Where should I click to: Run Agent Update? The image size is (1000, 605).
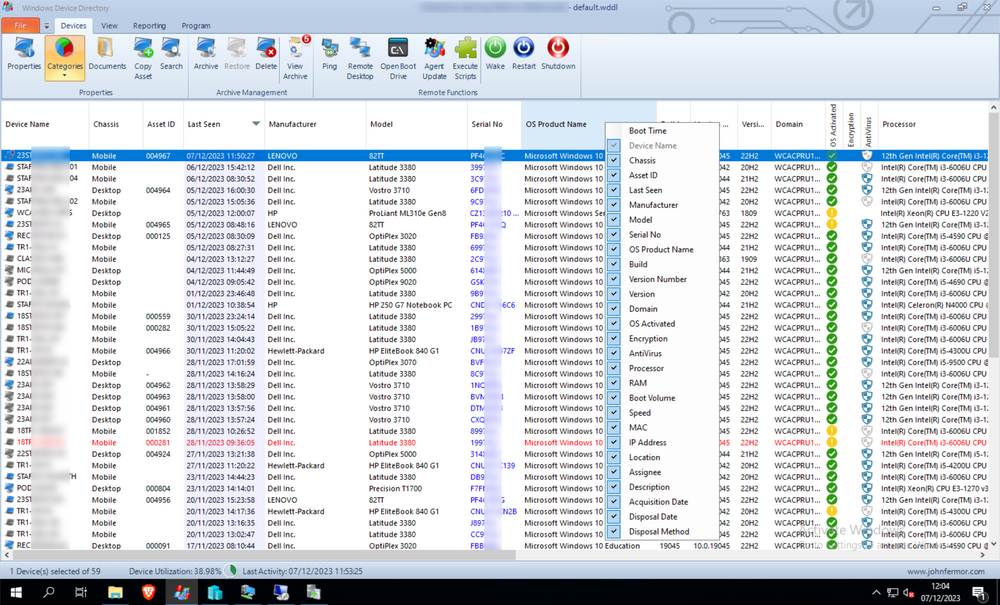434,59
